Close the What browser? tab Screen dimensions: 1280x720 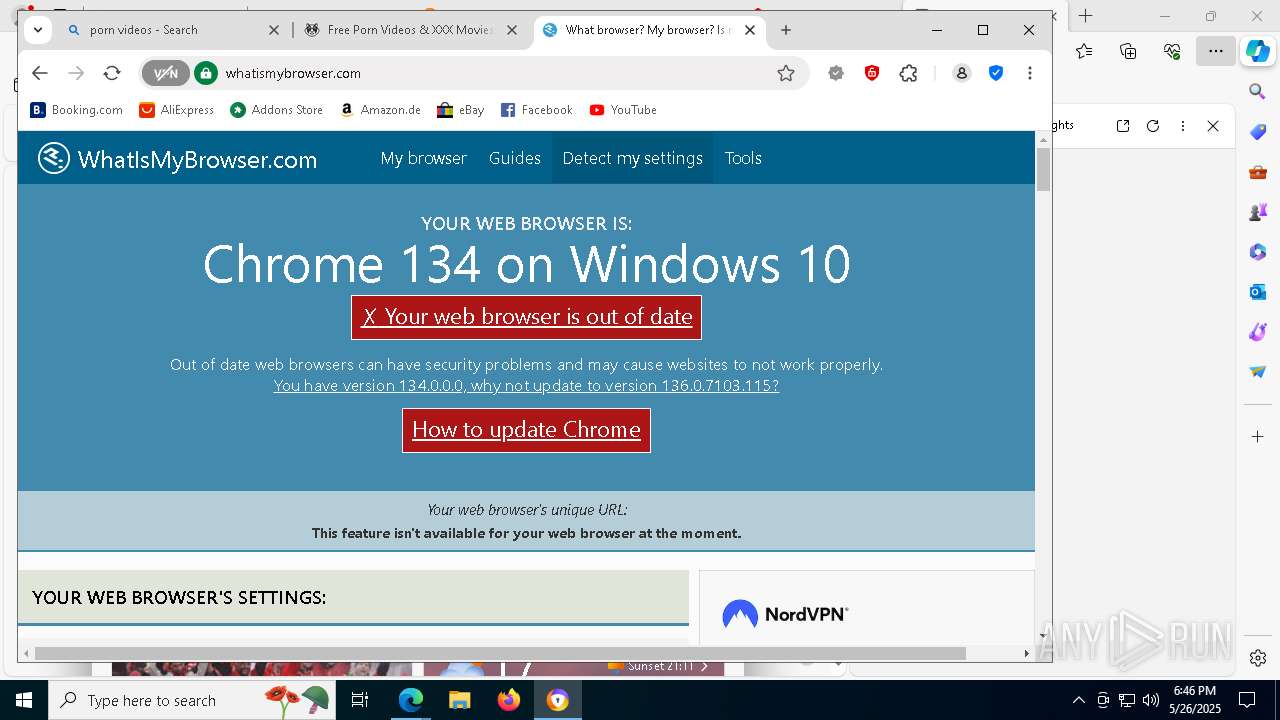pos(750,30)
